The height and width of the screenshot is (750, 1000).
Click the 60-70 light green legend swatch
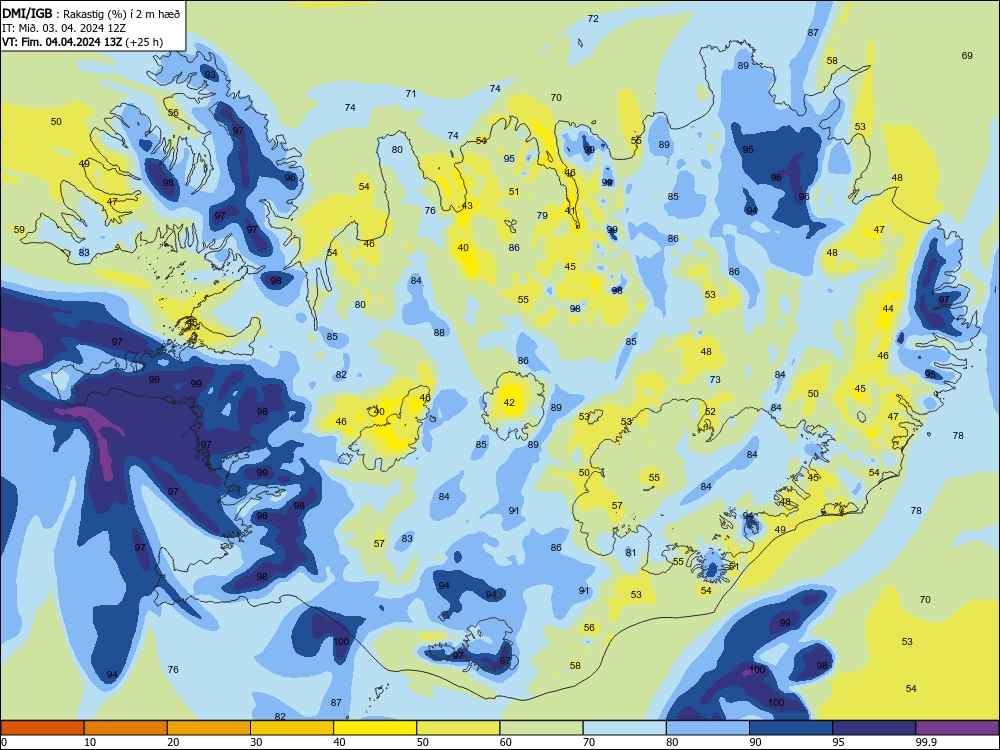(x=541, y=728)
